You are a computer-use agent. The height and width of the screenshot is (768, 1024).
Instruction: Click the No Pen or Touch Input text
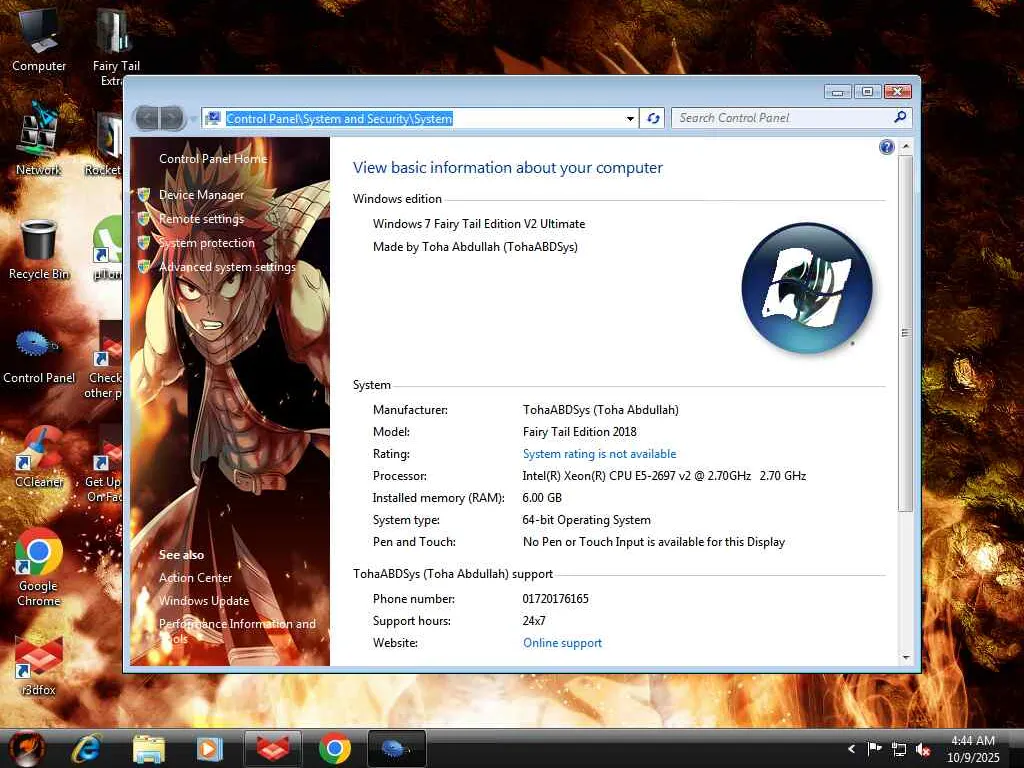[654, 542]
